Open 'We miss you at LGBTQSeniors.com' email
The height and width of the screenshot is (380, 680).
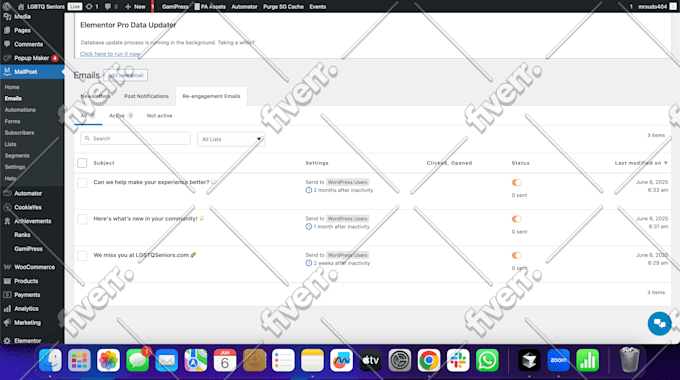click(x=145, y=255)
